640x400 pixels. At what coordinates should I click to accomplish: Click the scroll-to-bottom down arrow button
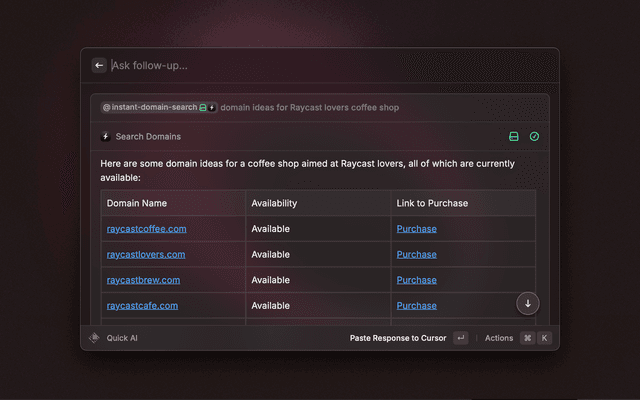(528, 303)
